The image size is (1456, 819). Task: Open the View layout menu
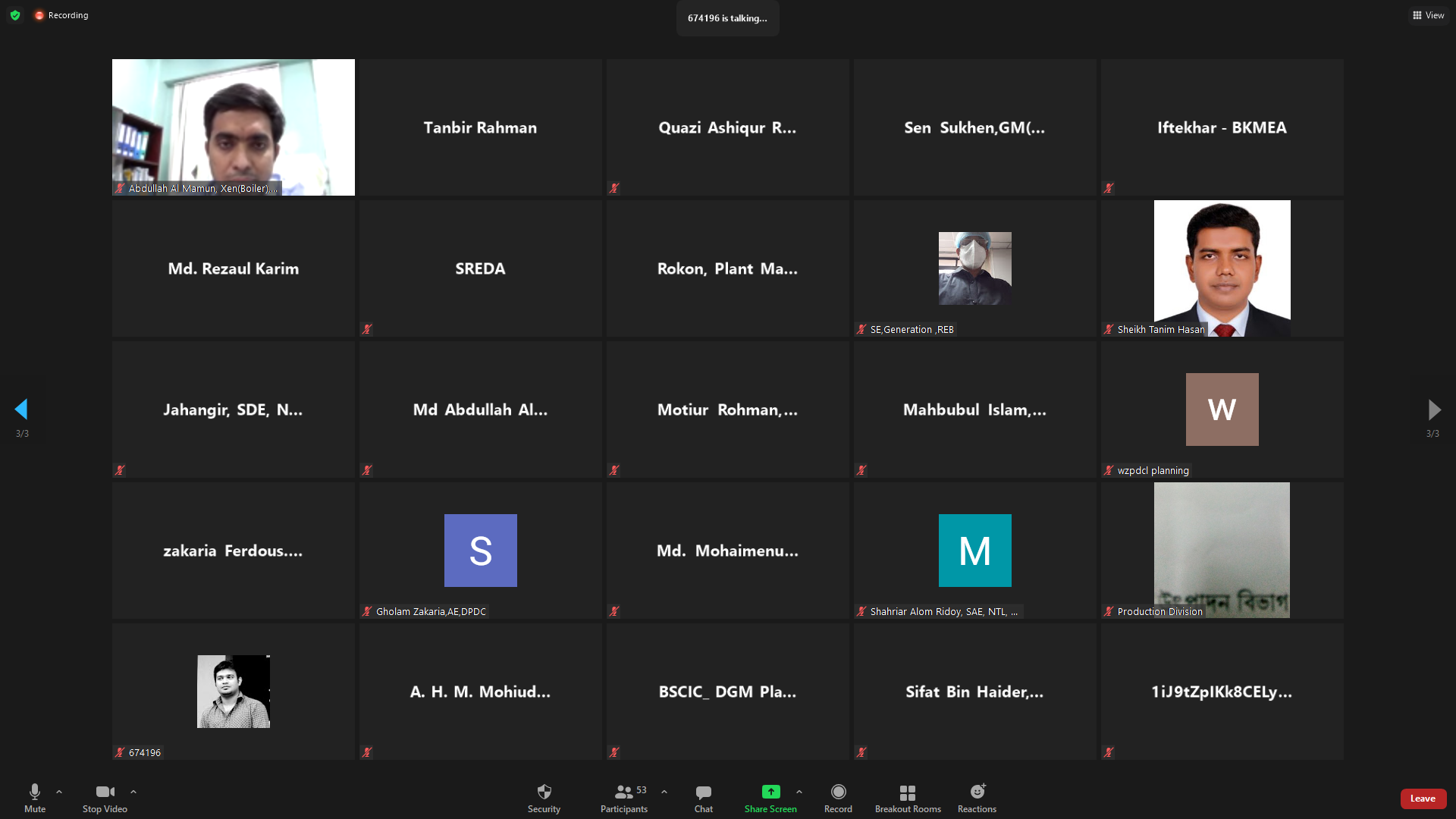[1428, 15]
